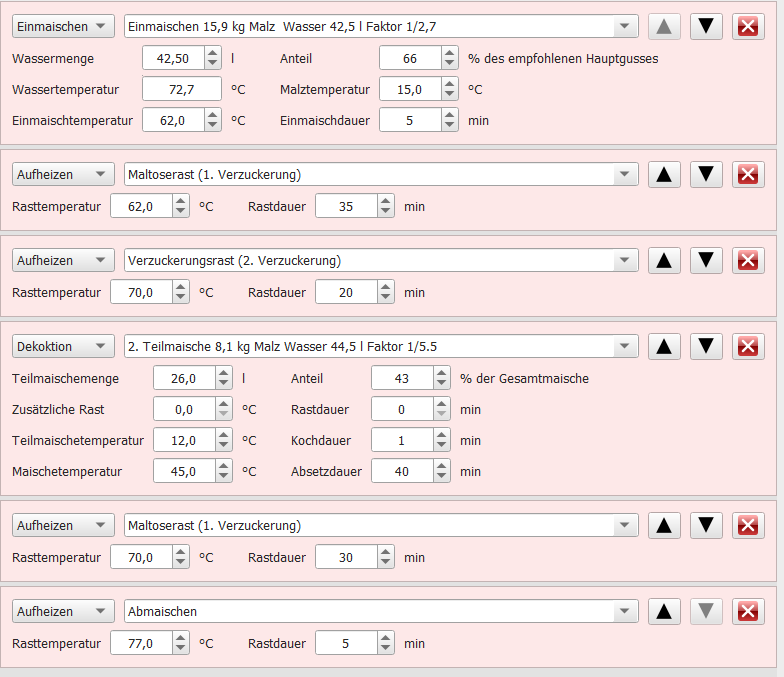Decrease the Absetzdauer value
This screenshot has width=784, height=677.
pyautogui.click(x=442, y=477)
